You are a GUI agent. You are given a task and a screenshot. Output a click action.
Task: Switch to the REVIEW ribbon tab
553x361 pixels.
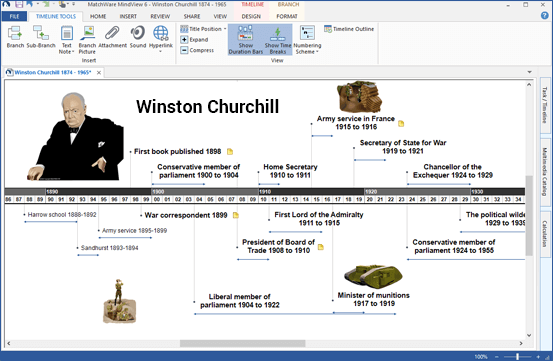pos(160,16)
